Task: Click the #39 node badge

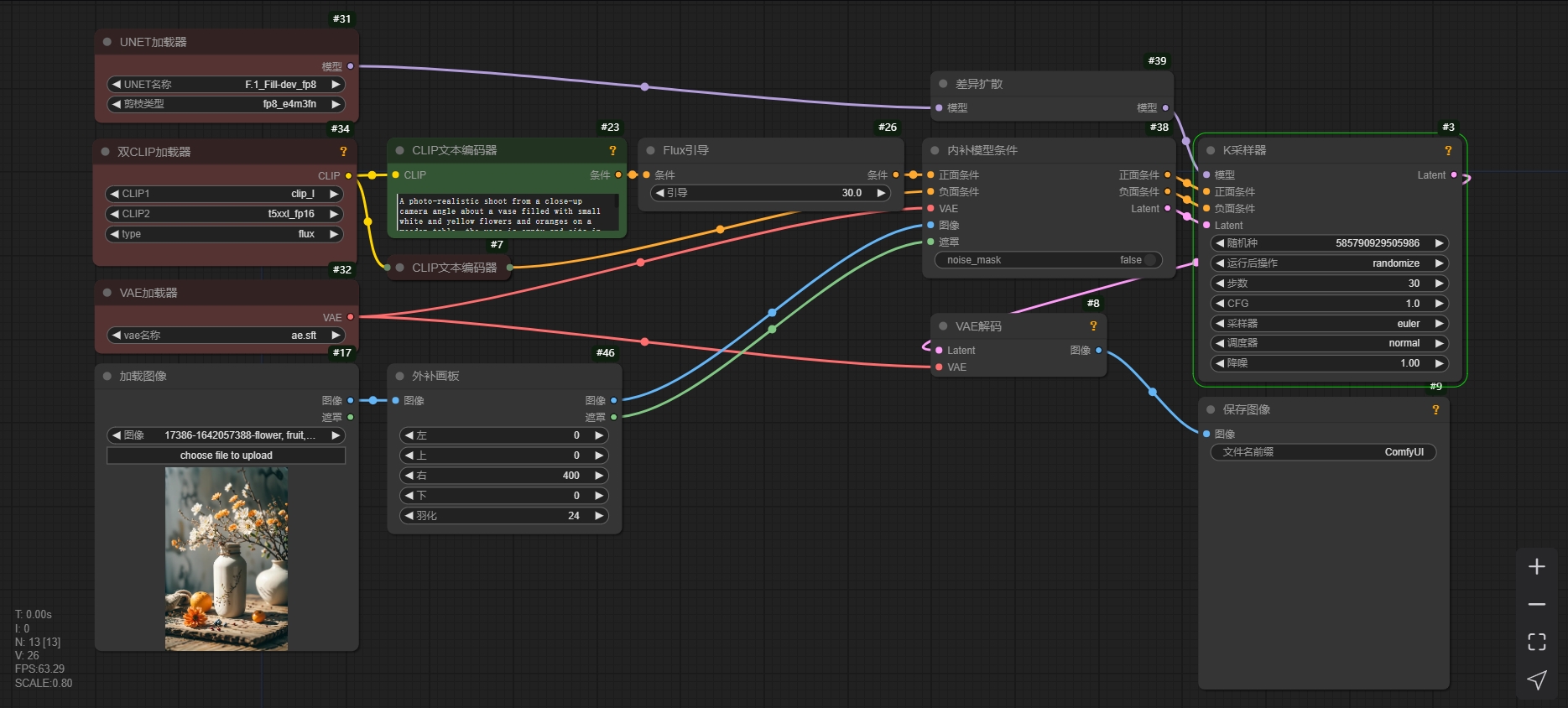Action: [x=1157, y=60]
